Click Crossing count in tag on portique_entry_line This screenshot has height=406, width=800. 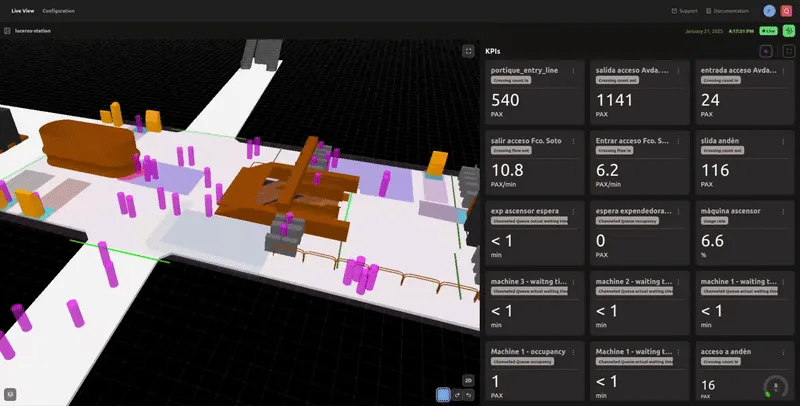pos(511,81)
